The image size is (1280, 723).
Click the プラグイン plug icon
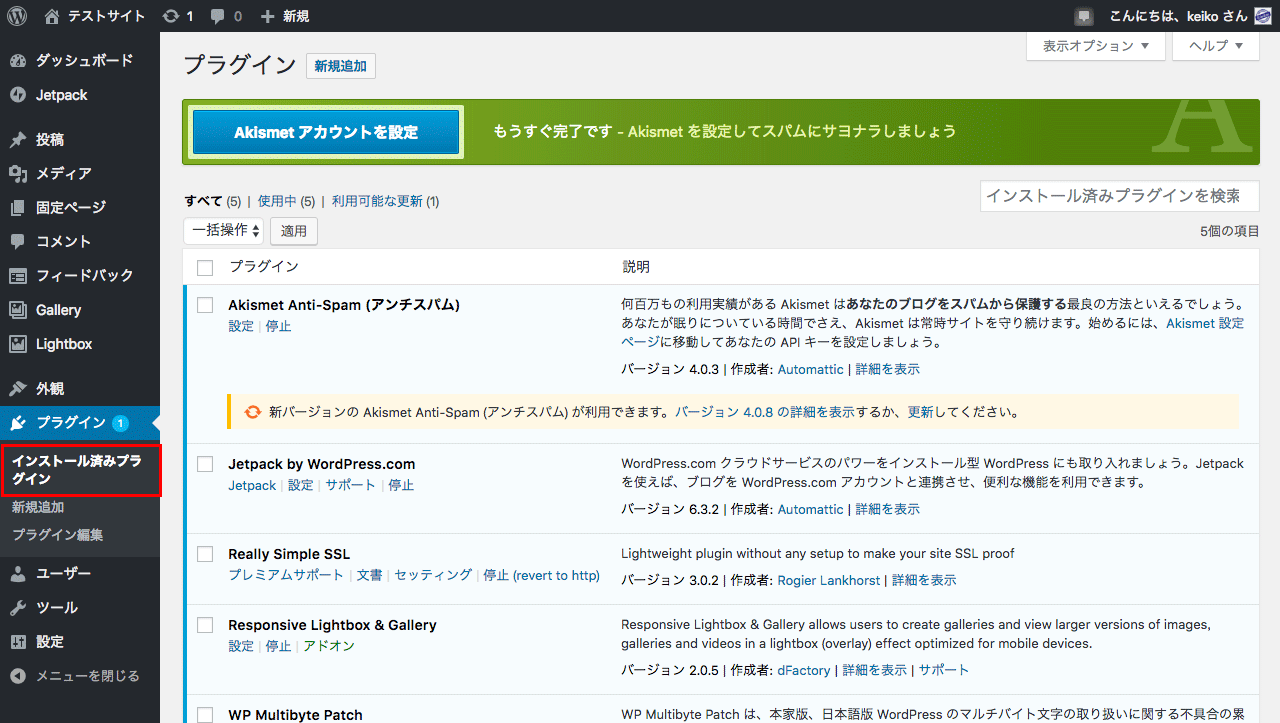click(18, 423)
